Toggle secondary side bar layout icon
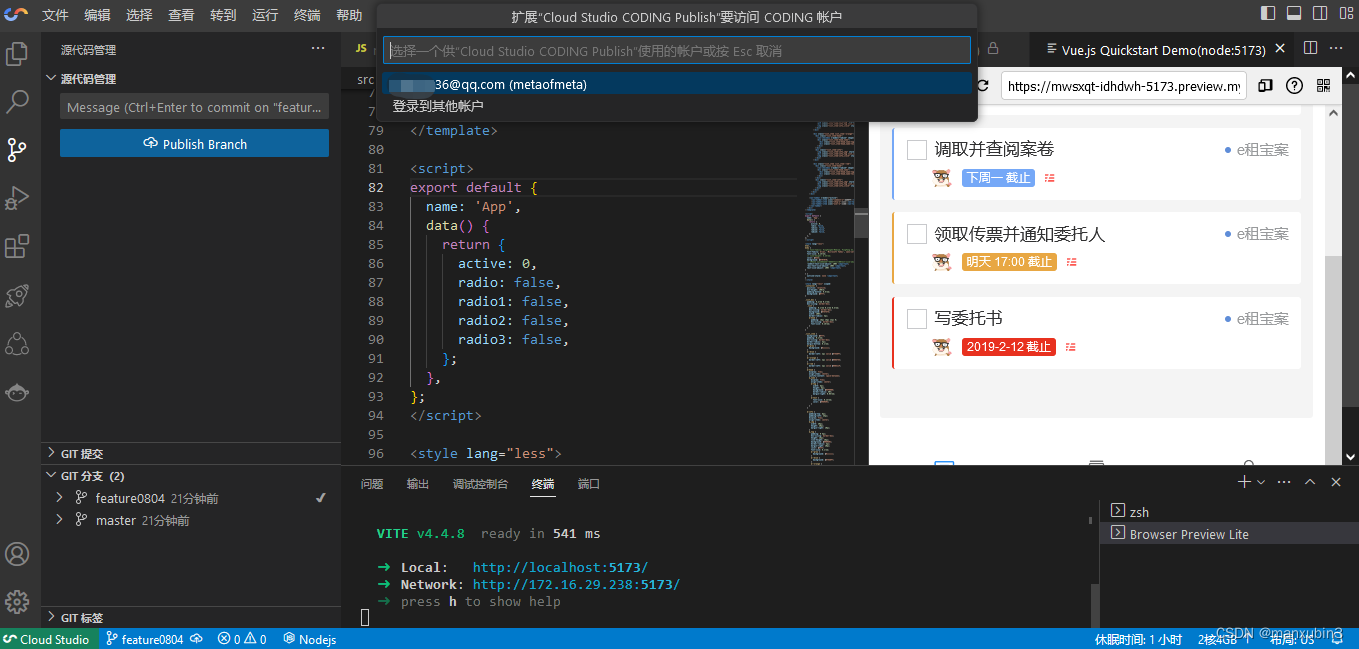Screen dimensions: 1359x649 coord(1320,14)
